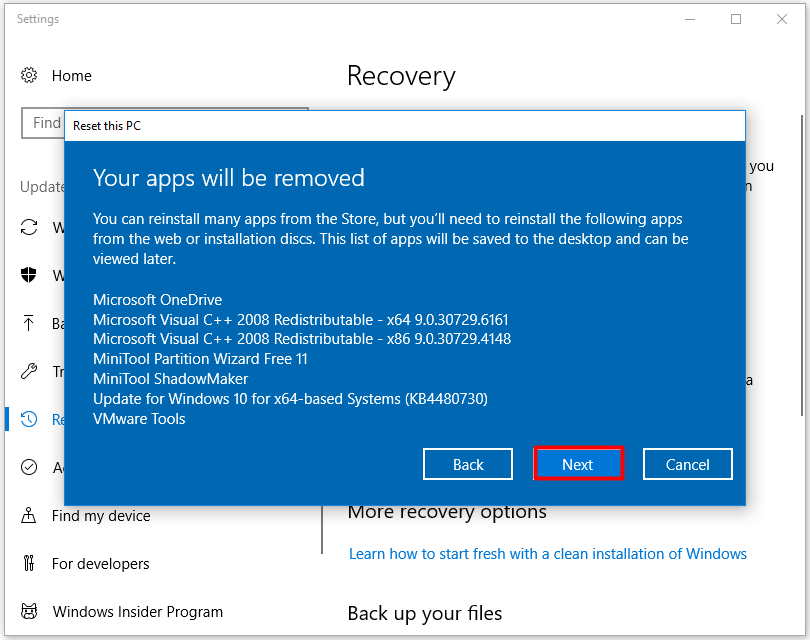Click the Home gear icon
Image resolution: width=810 pixels, height=640 pixels.
(x=29, y=75)
